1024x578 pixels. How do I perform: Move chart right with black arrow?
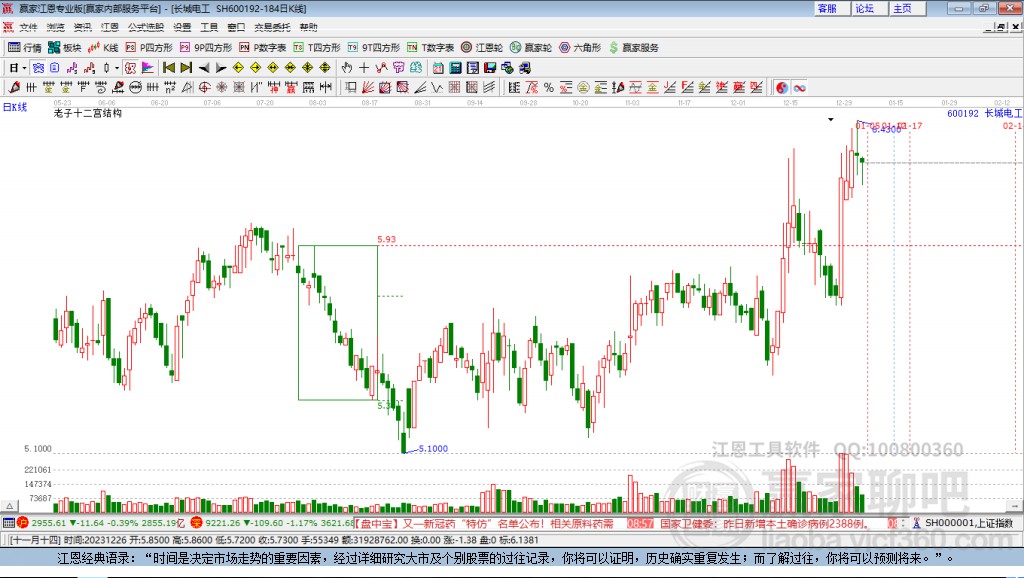click(x=221, y=68)
